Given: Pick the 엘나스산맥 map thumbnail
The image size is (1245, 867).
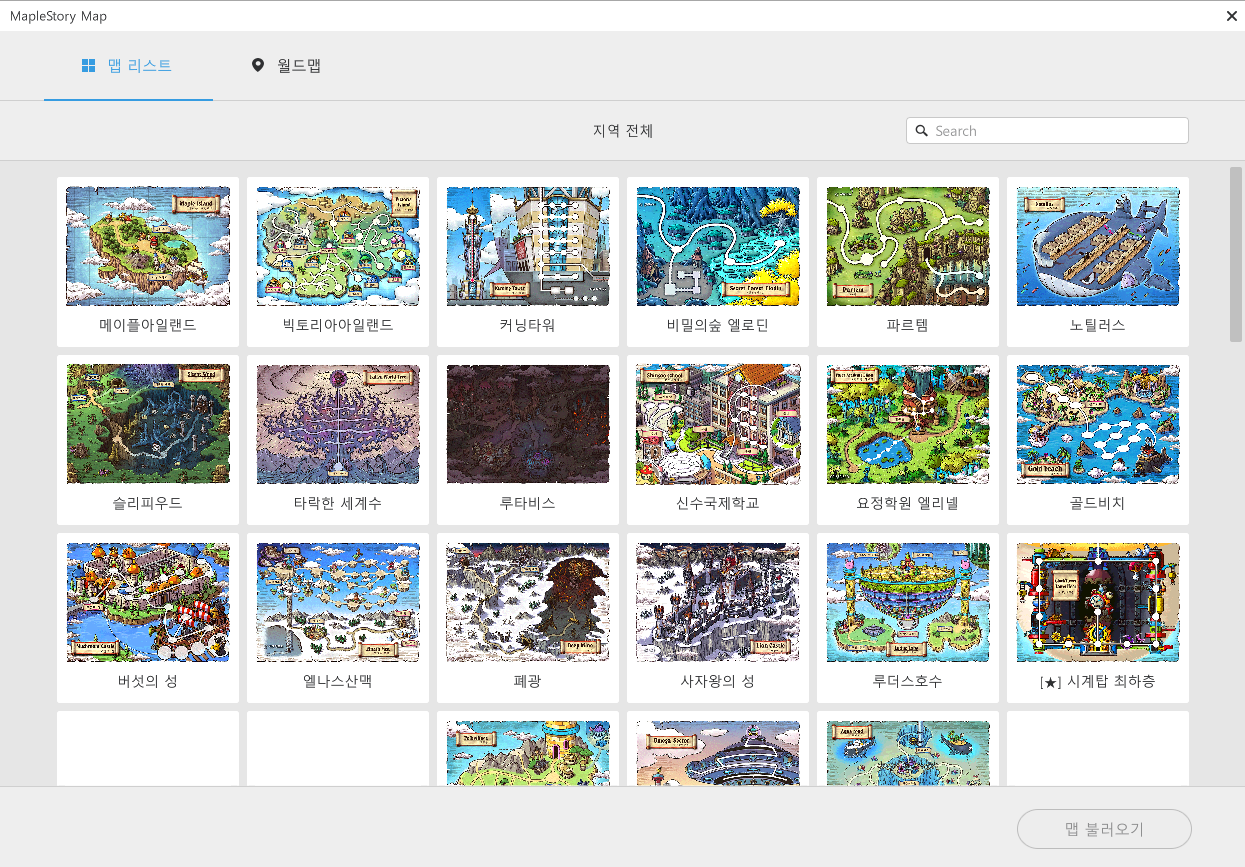Looking at the screenshot, I should pyautogui.click(x=338, y=602).
